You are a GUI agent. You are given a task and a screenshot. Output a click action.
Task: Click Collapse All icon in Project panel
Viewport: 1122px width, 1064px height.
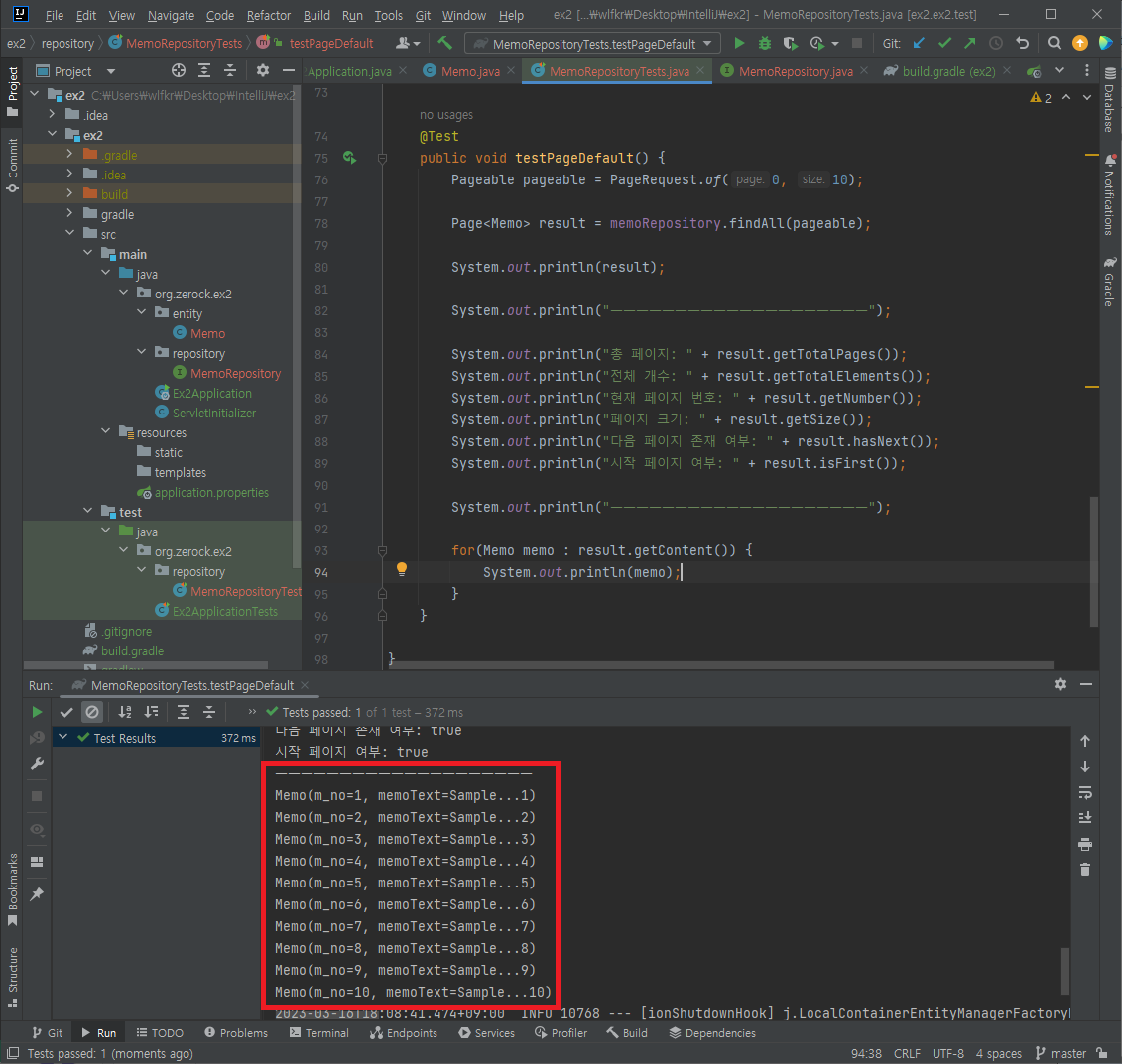tap(230, 70)
